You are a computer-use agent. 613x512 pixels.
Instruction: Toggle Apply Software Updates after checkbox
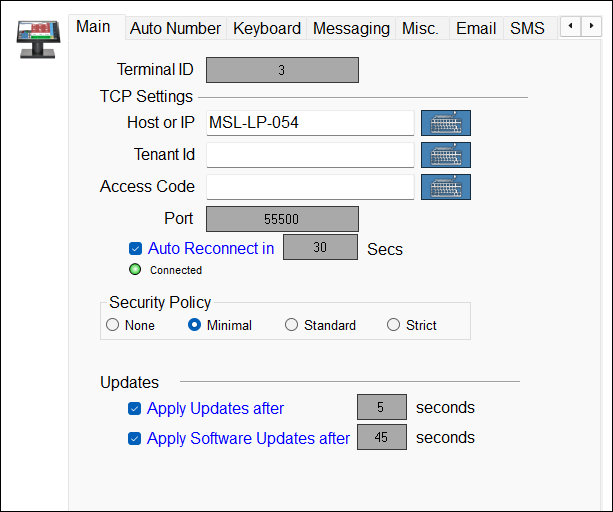(134, 438)
